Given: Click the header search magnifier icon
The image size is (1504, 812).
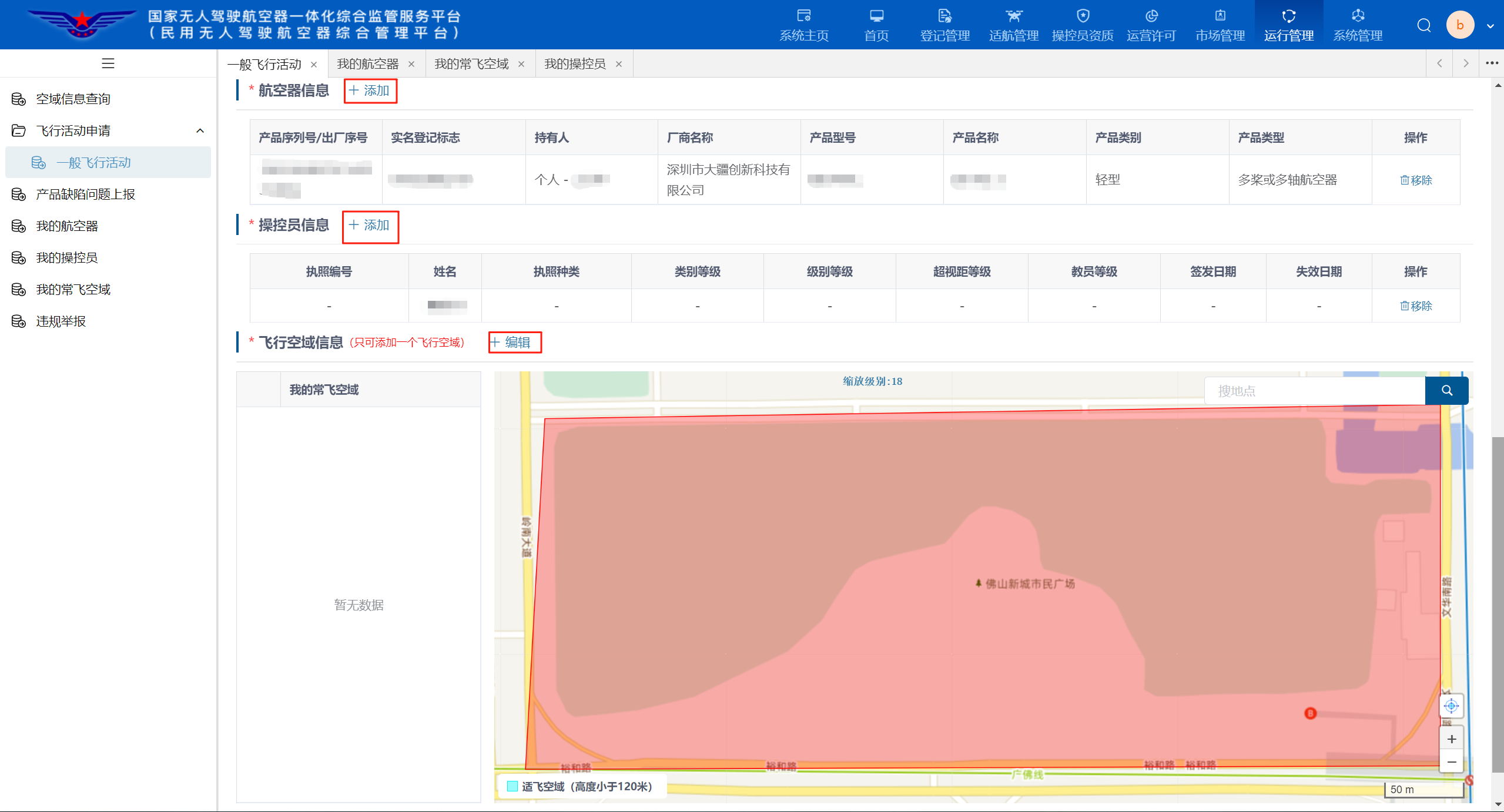Looking at the screenshot, I should (1423, 25).
